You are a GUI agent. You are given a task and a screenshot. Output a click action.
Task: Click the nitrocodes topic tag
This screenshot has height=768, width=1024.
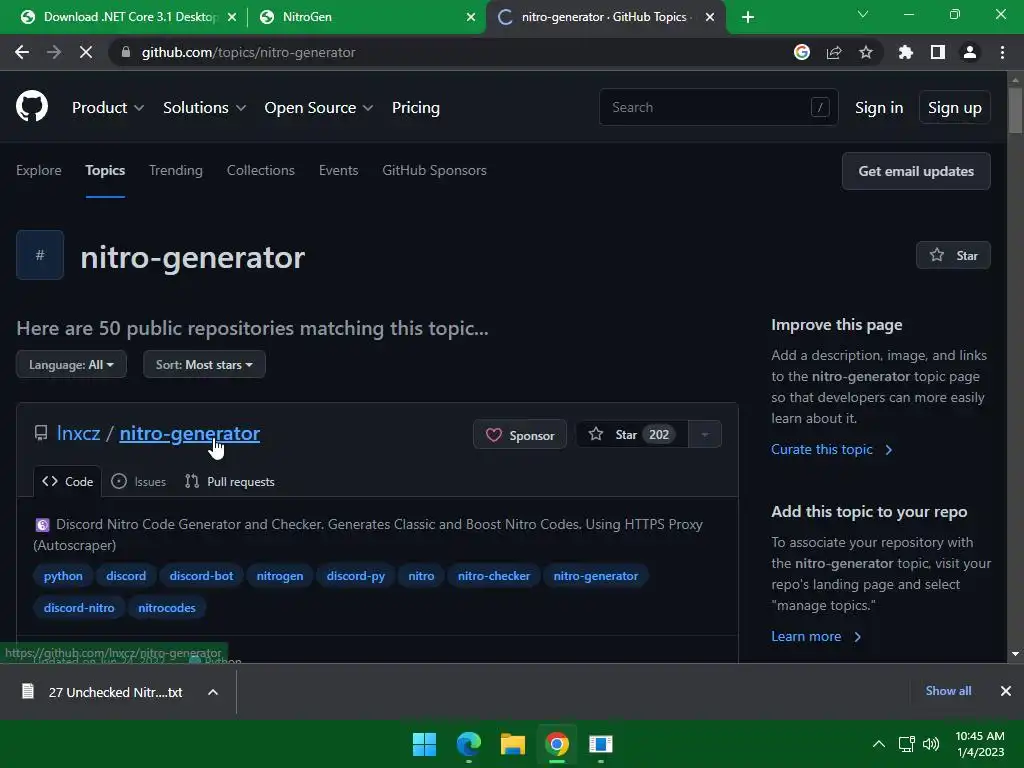click(167, 608)
